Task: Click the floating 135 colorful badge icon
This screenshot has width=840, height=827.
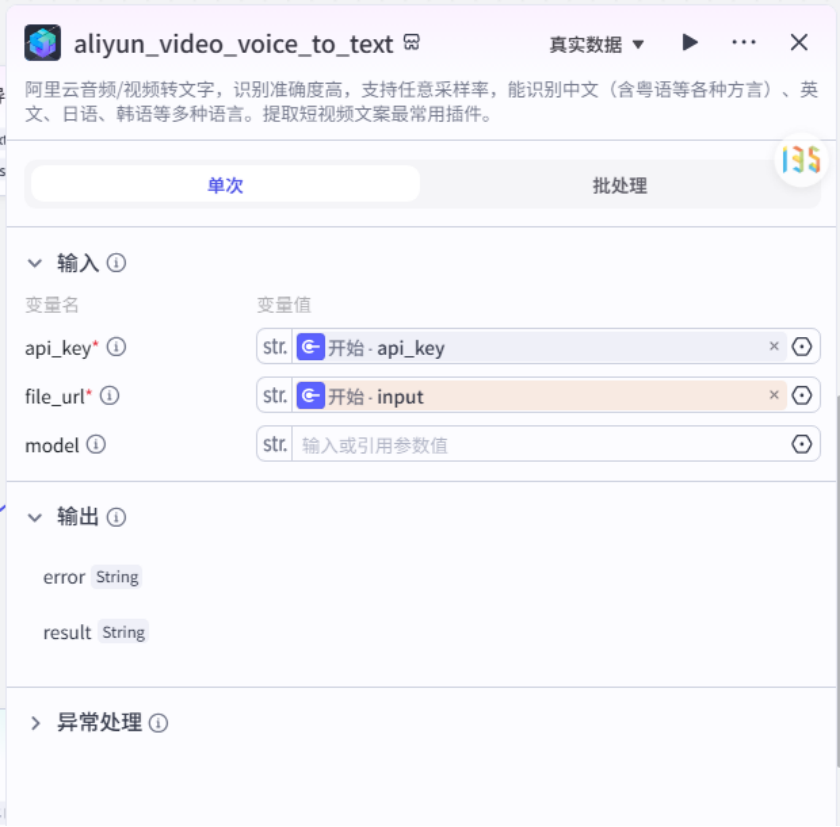Action: 801,160
